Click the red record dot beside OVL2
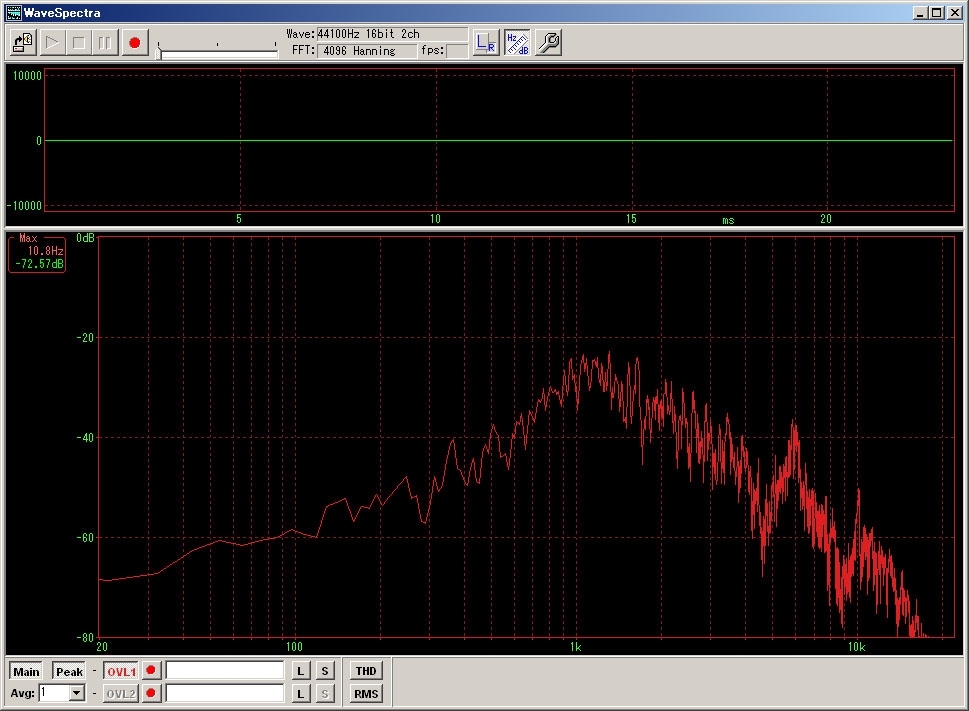Viewport: 969px width, 711px height. point(151,693)
